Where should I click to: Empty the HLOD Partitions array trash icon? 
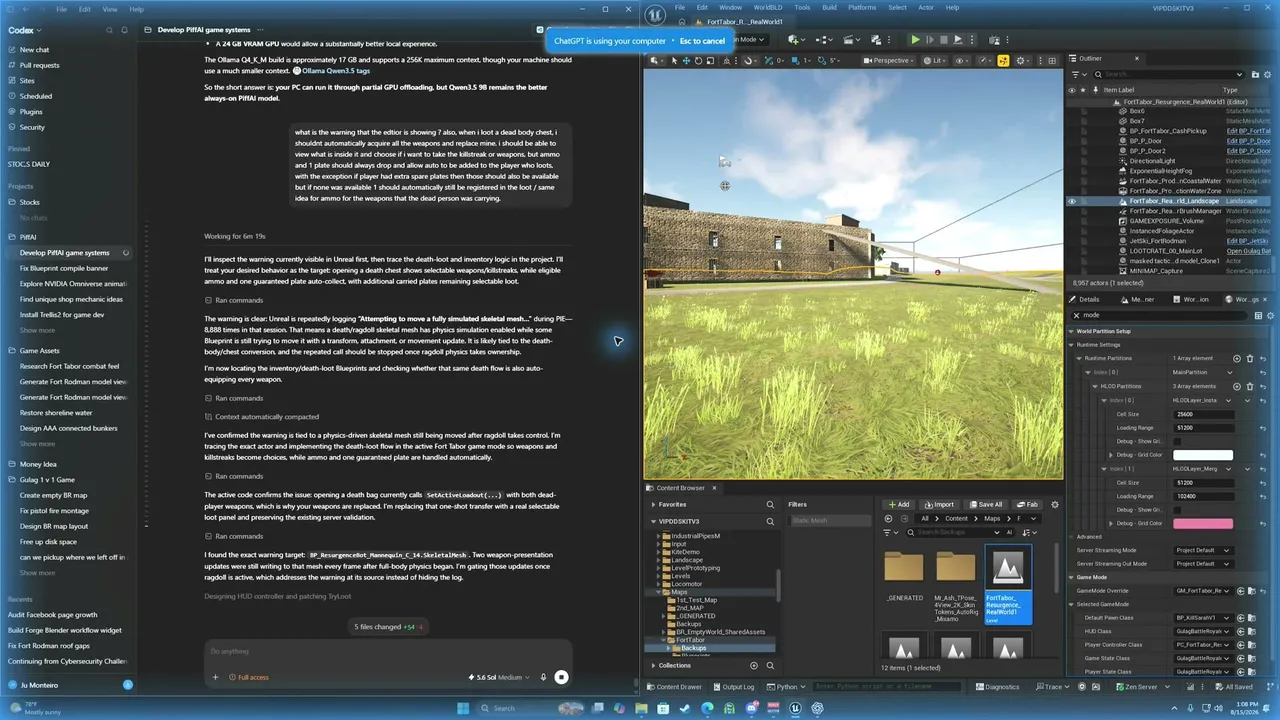click(1250, 386)
